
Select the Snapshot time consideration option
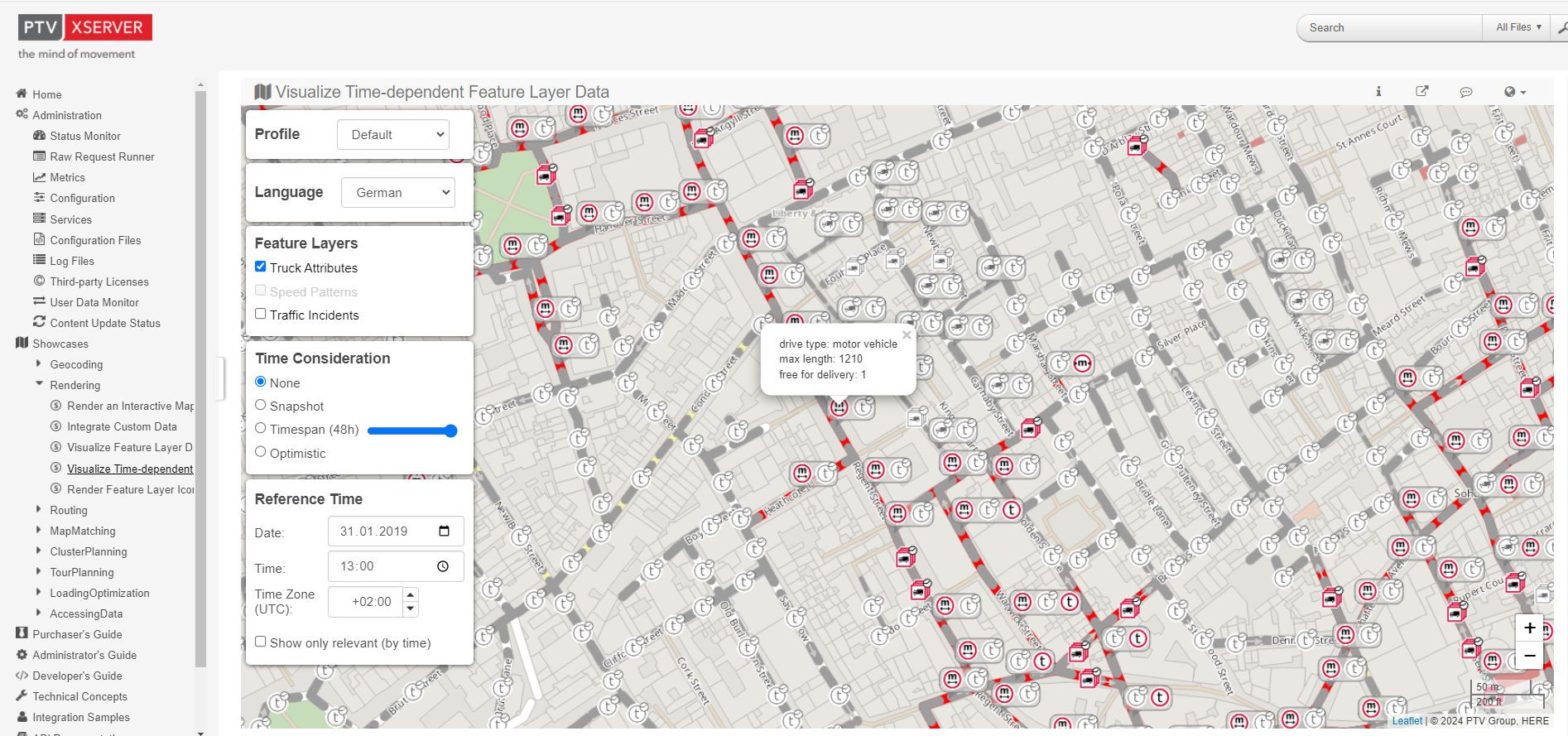(x=261, y=405)
